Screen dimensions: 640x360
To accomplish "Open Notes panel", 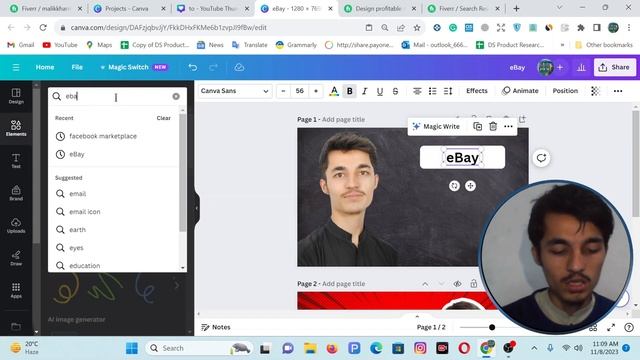I will [216, 327].
